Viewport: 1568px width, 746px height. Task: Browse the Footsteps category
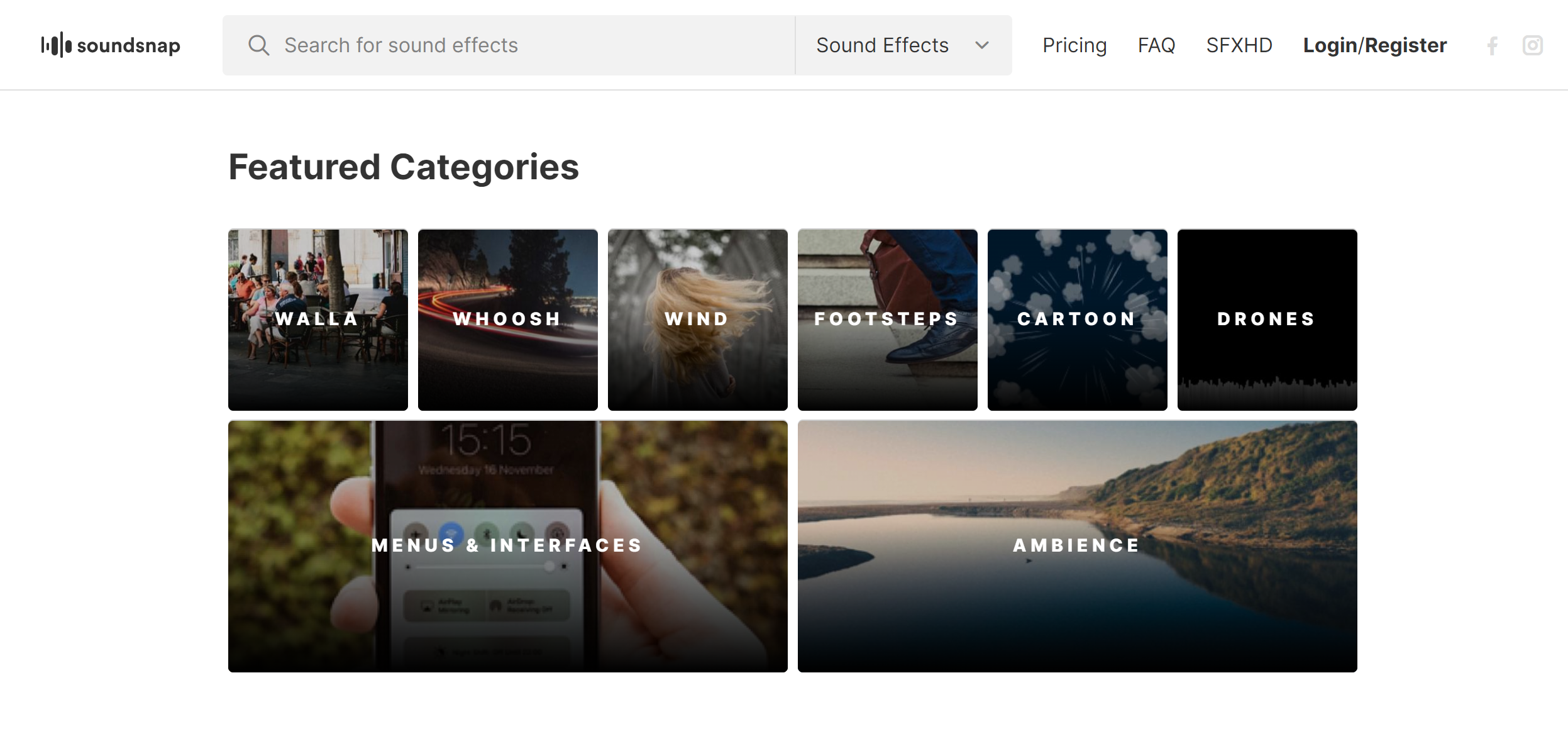[887, 320]
